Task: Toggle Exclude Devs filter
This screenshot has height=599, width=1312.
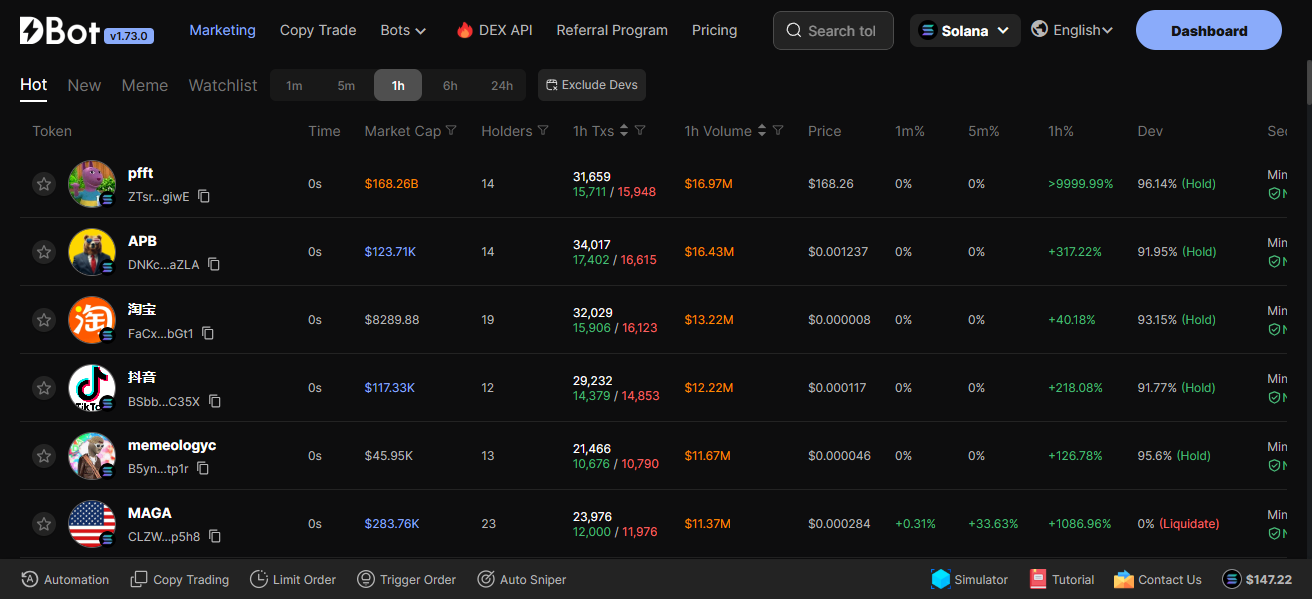Action: (x=592, y=85)
